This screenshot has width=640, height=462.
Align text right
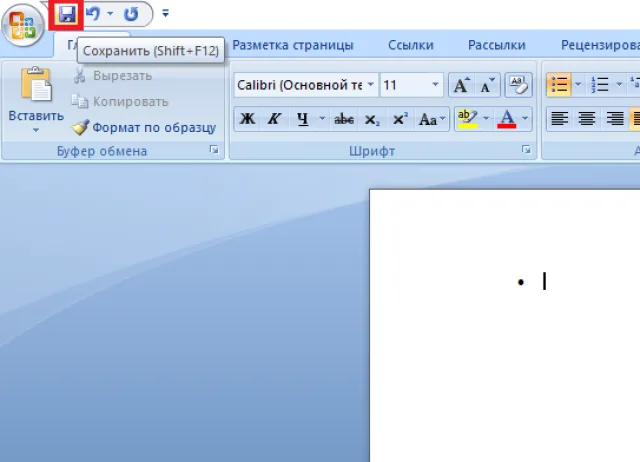(x=615, y=119)
